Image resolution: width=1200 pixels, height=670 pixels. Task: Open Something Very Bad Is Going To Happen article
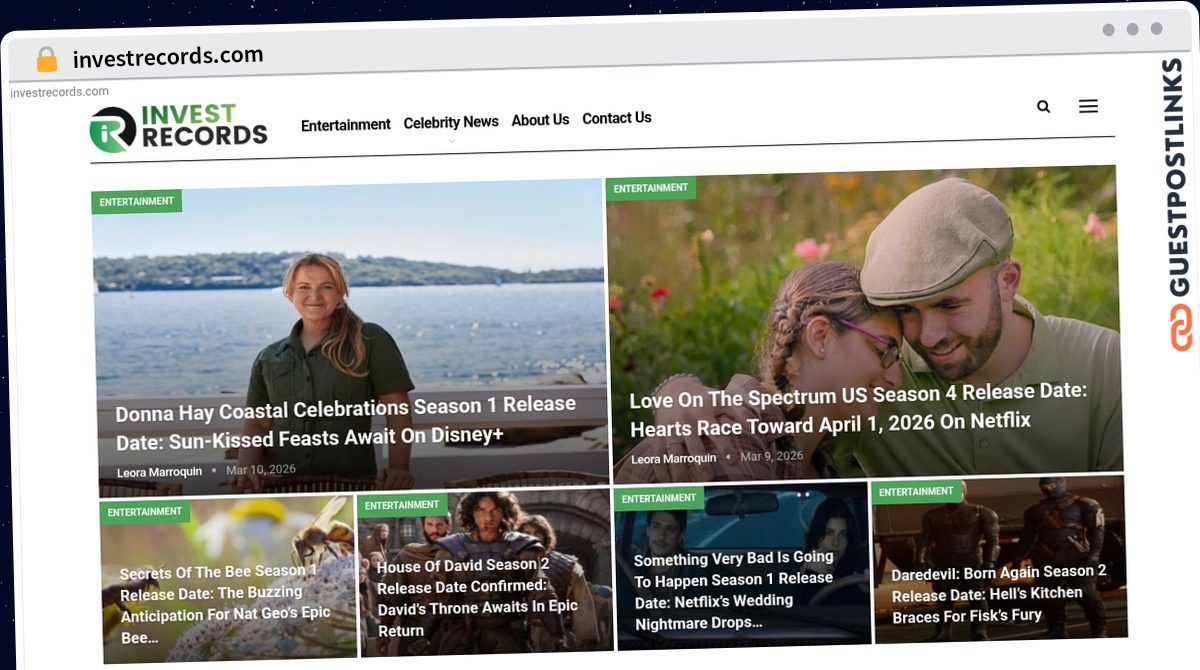click(x=734, y=591)
